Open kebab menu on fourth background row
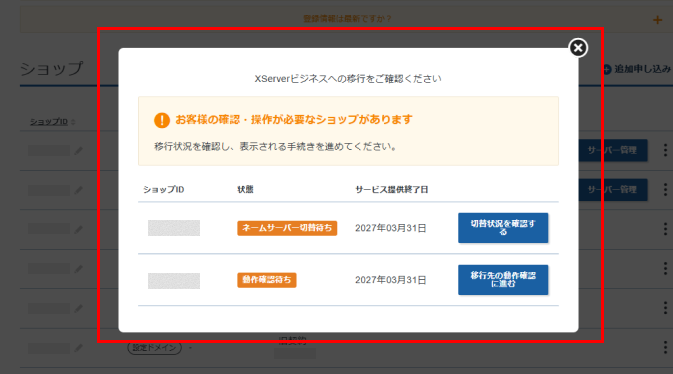This screenshot has height=374, width=673. point(665,268)
